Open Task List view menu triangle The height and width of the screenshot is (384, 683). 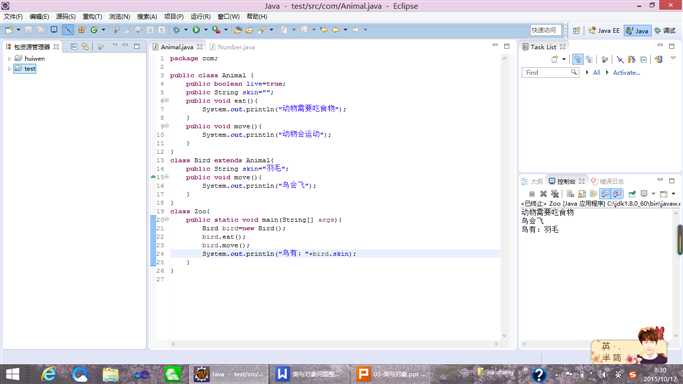tap(673, 58)
